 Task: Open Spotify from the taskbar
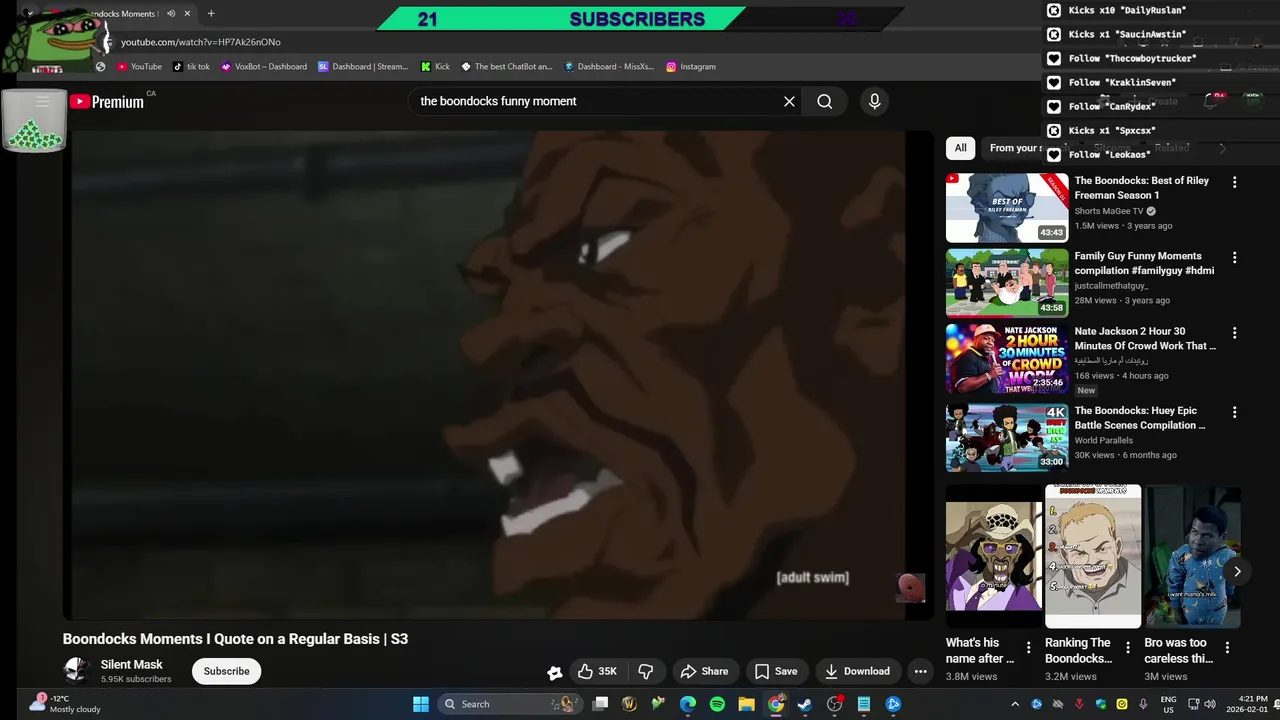point(717,704)
